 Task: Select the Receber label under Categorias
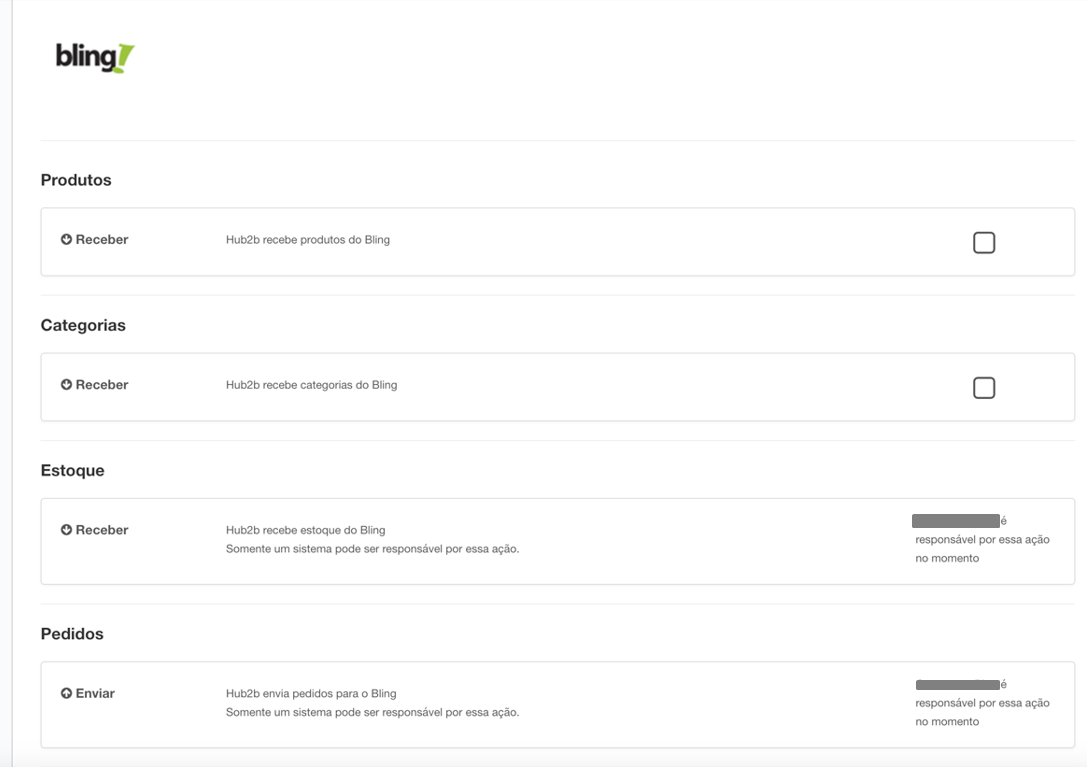click(x=102, y=384)
